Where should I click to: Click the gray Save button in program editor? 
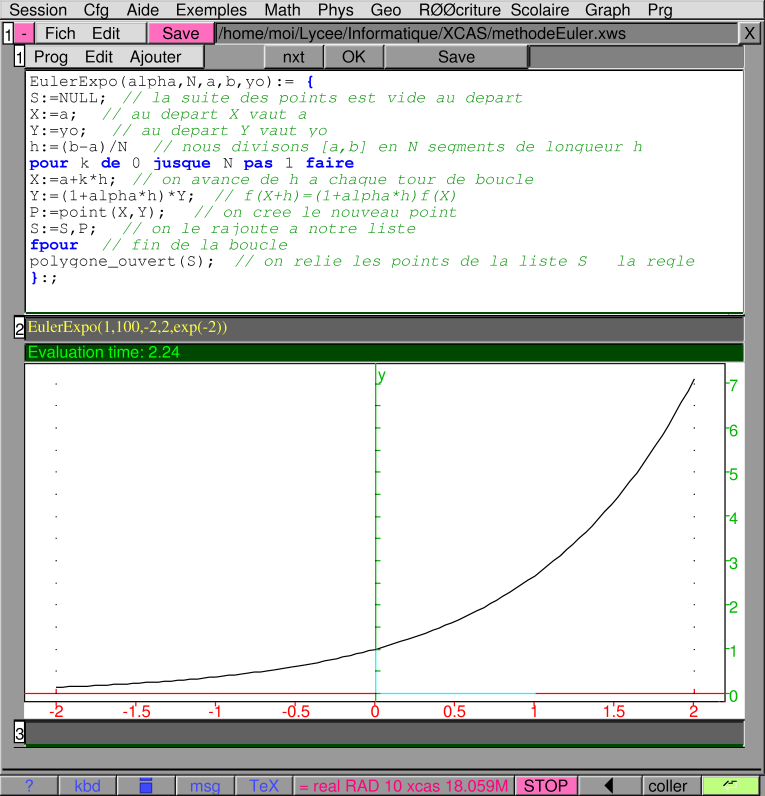tap(456, 57)
